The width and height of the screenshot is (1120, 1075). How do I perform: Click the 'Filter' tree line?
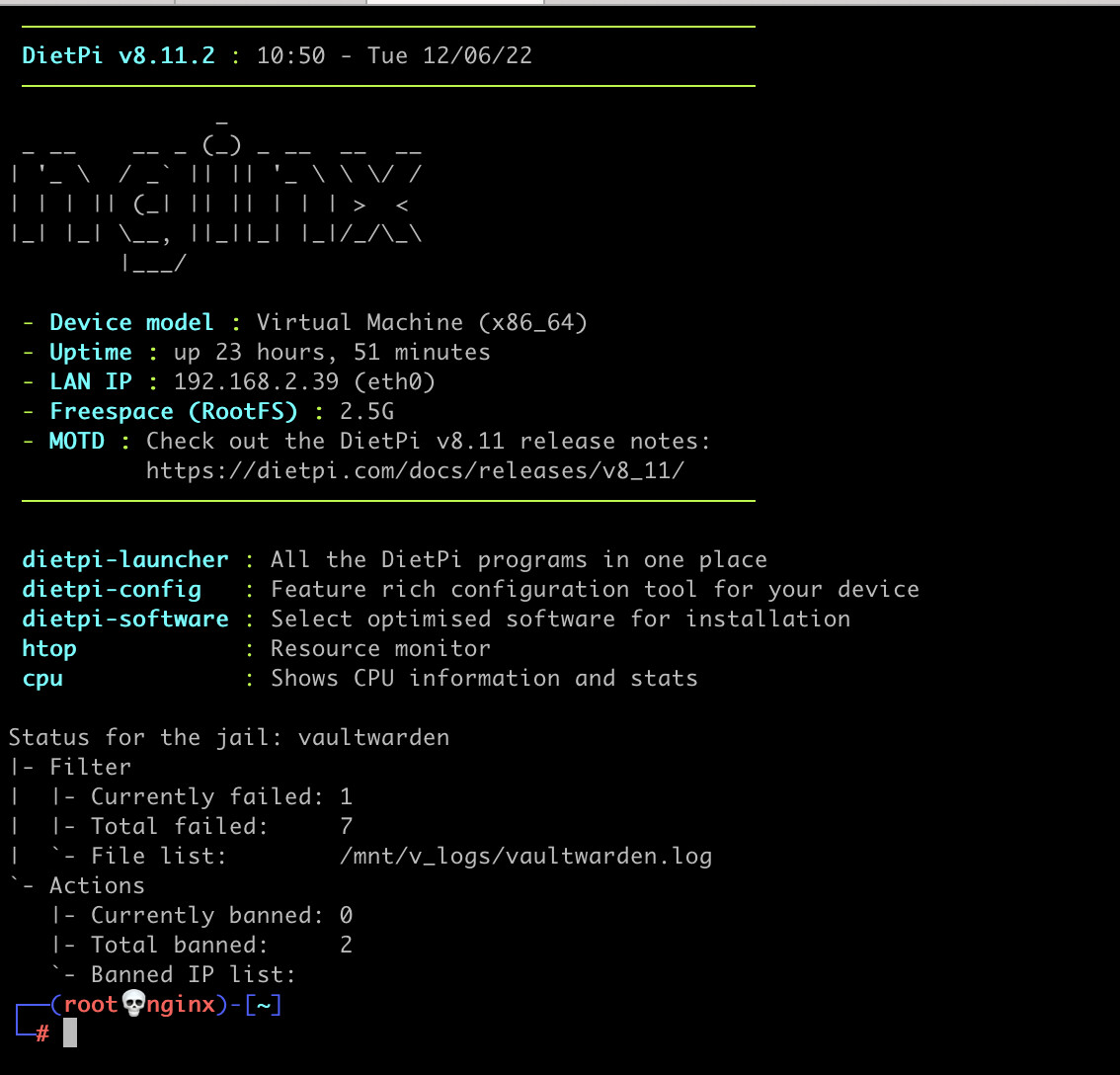(71, 768)
